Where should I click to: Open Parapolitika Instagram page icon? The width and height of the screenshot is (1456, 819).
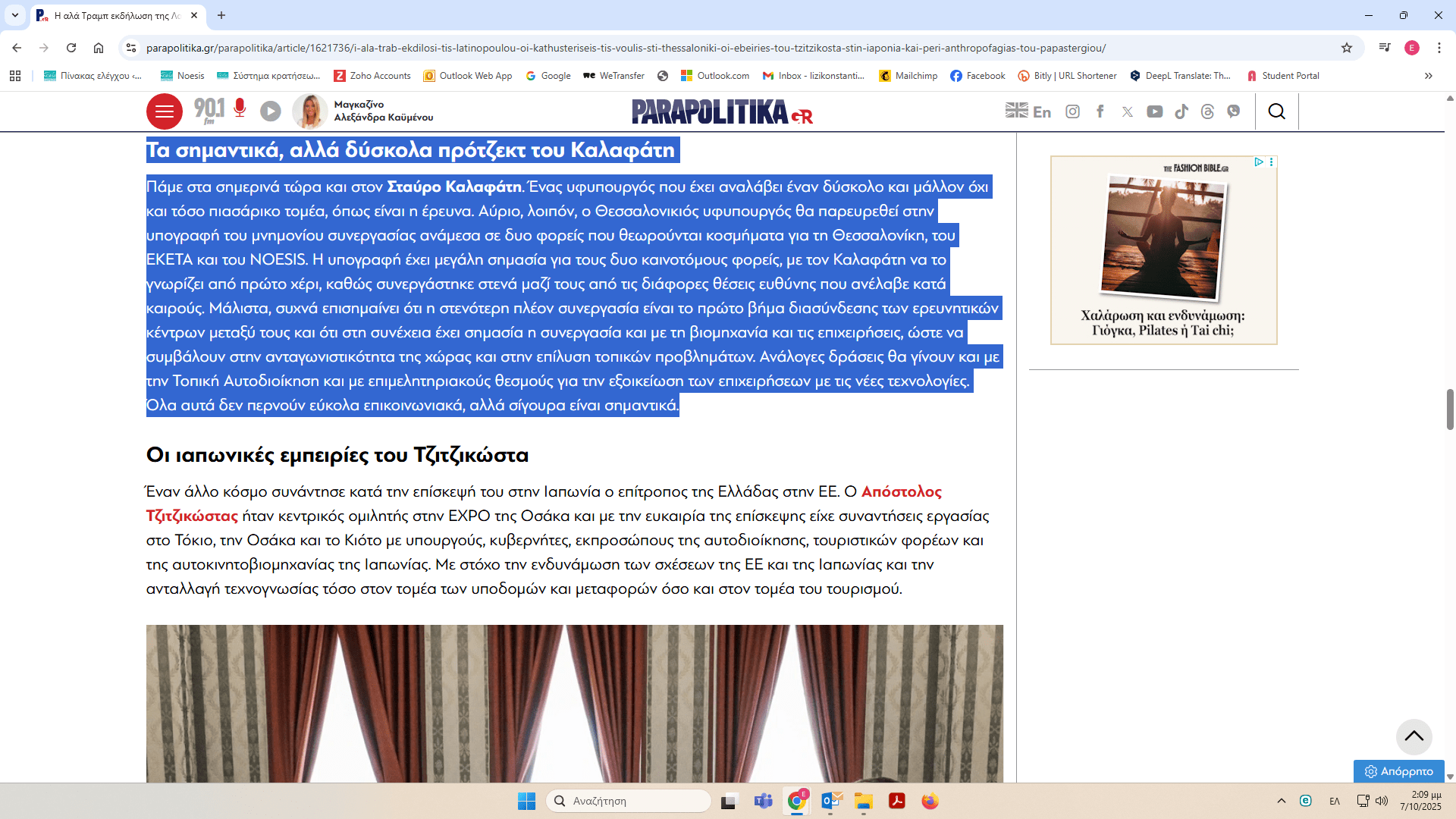click(1072, 111)
